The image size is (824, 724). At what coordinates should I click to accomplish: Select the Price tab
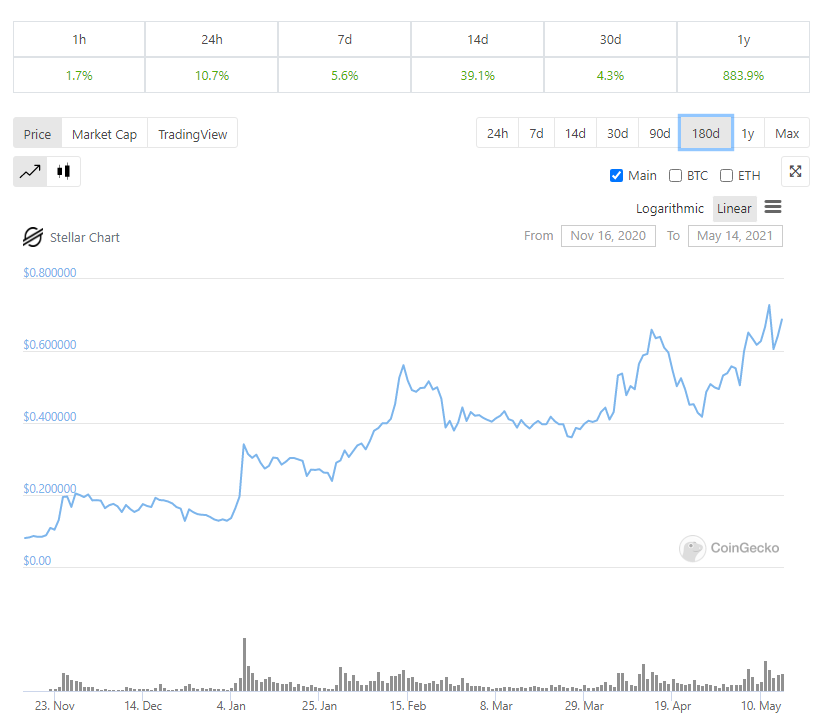(x=37, y=135)
